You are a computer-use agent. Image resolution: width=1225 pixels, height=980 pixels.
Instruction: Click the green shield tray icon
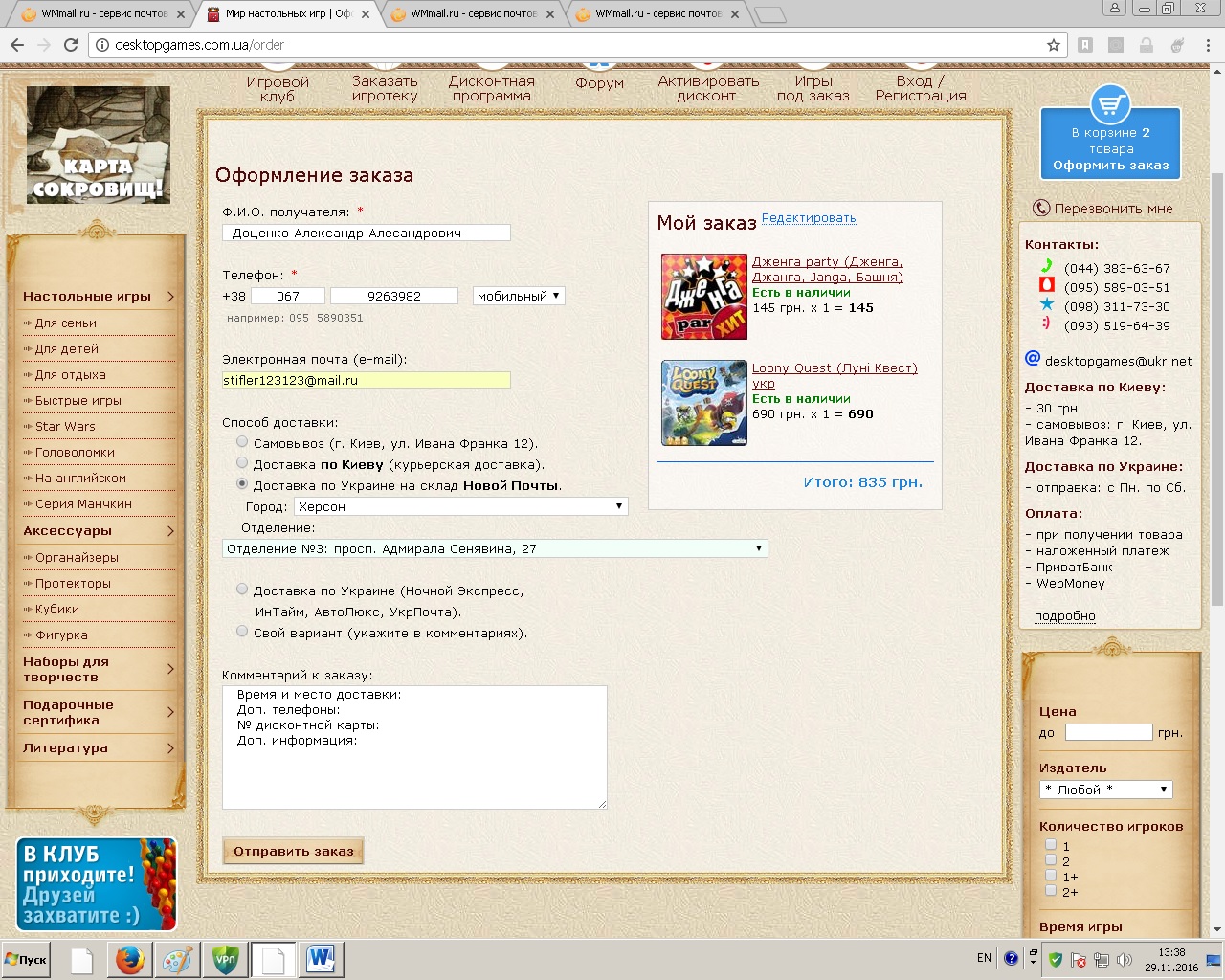tap(1056, 960)
